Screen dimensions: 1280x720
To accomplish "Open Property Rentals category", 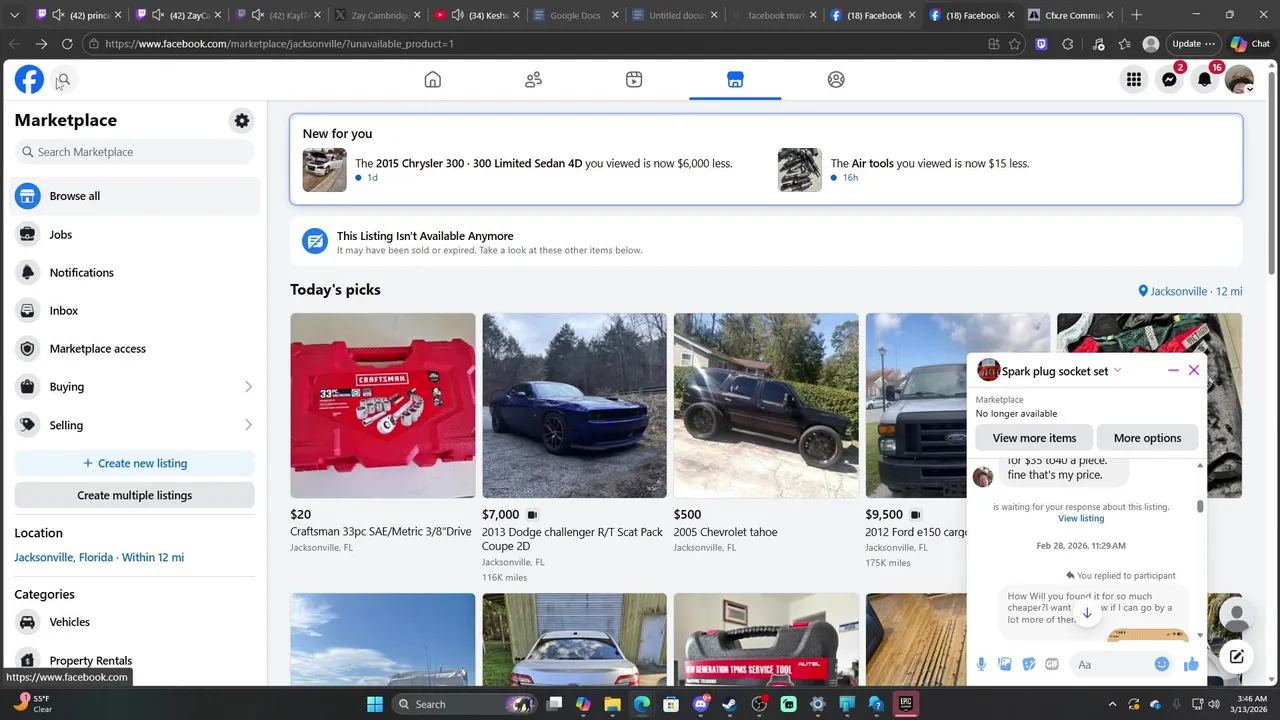I will pyautogui.click(x=136, y=660).
